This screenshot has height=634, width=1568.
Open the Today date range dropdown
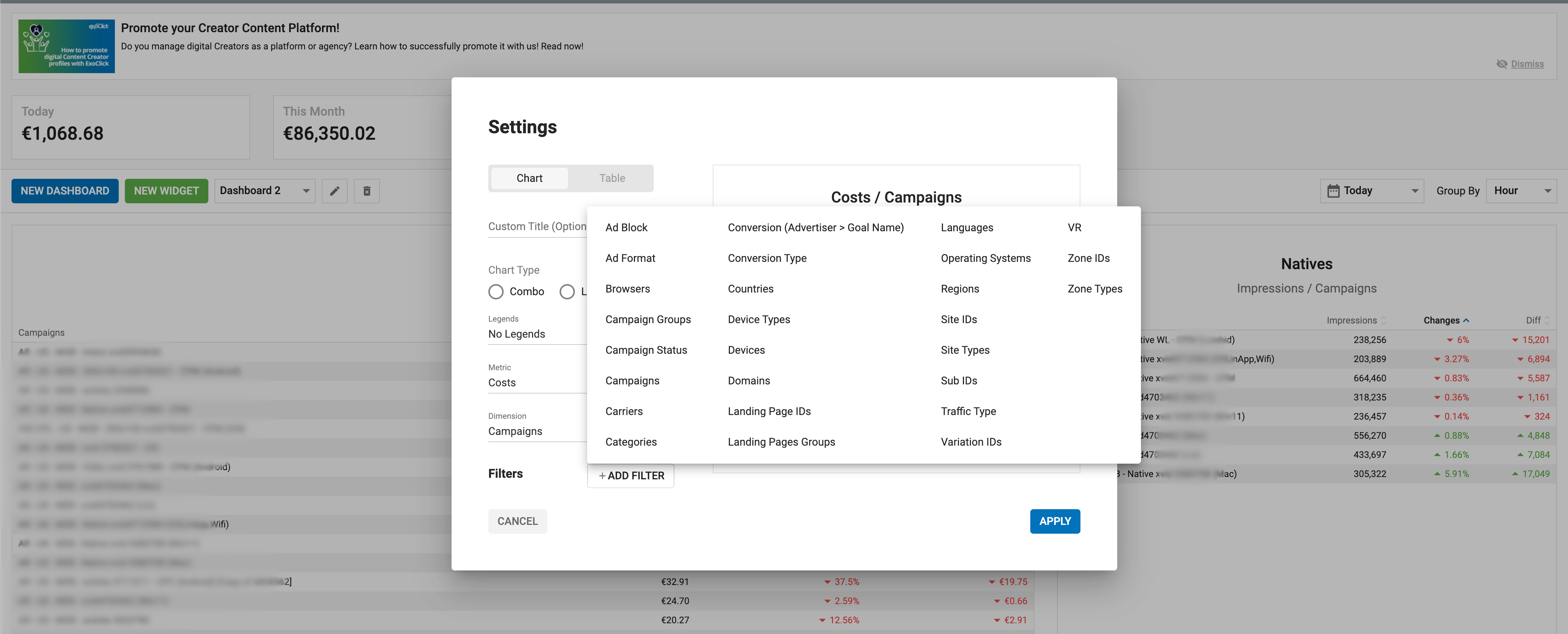point(1372,191)
